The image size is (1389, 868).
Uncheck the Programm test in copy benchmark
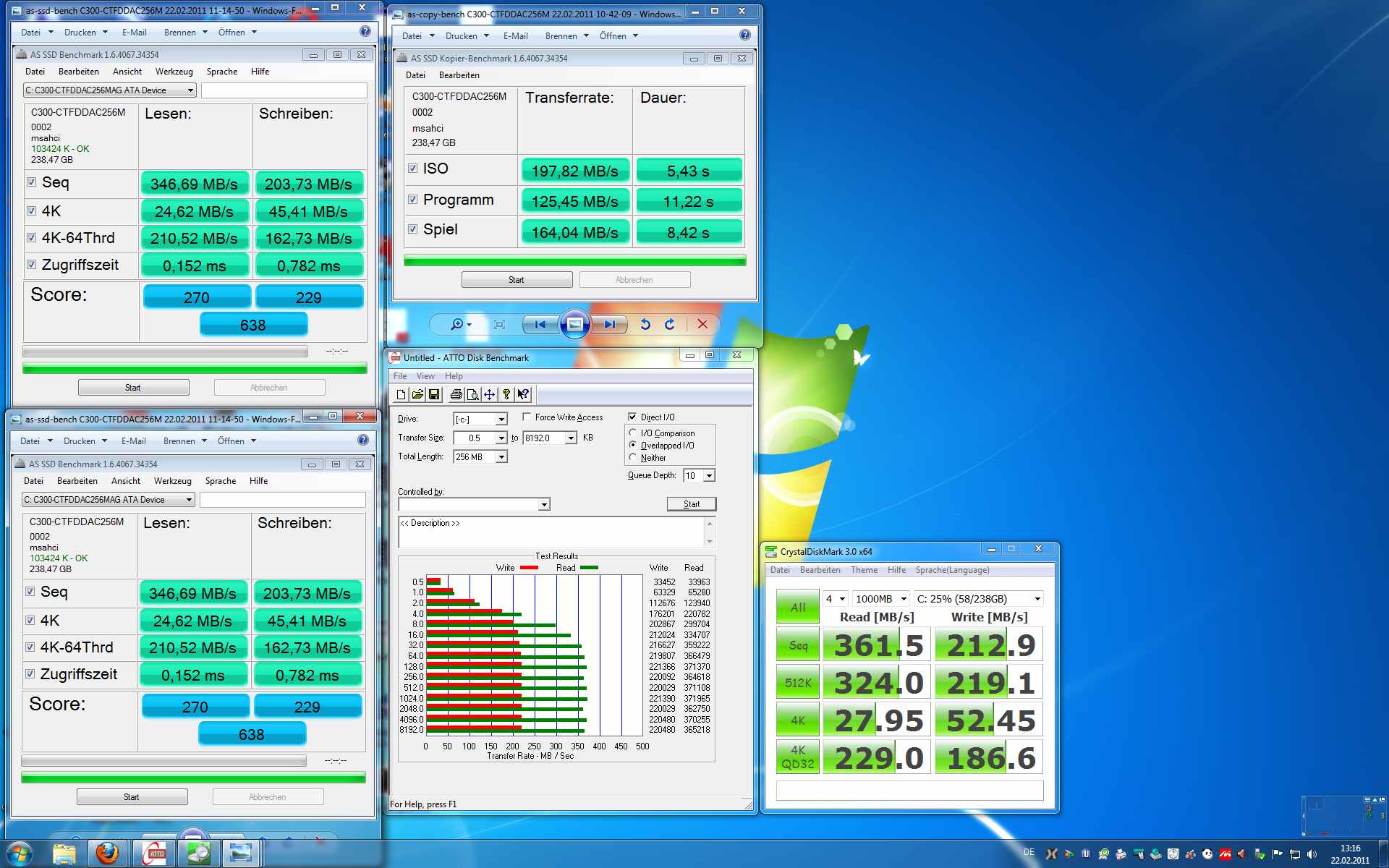pos(412,199)
